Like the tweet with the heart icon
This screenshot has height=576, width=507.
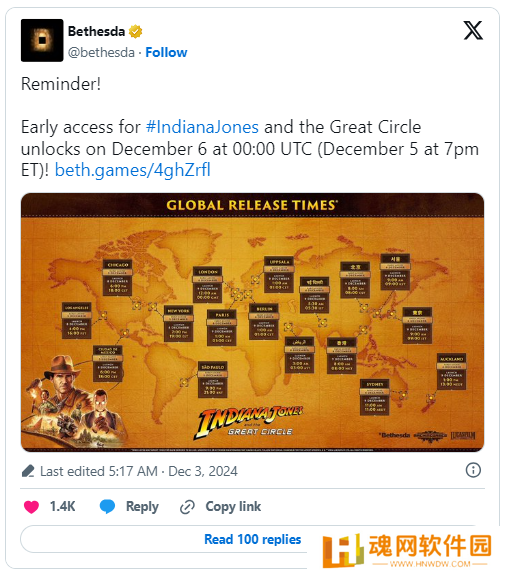(31, 507)
